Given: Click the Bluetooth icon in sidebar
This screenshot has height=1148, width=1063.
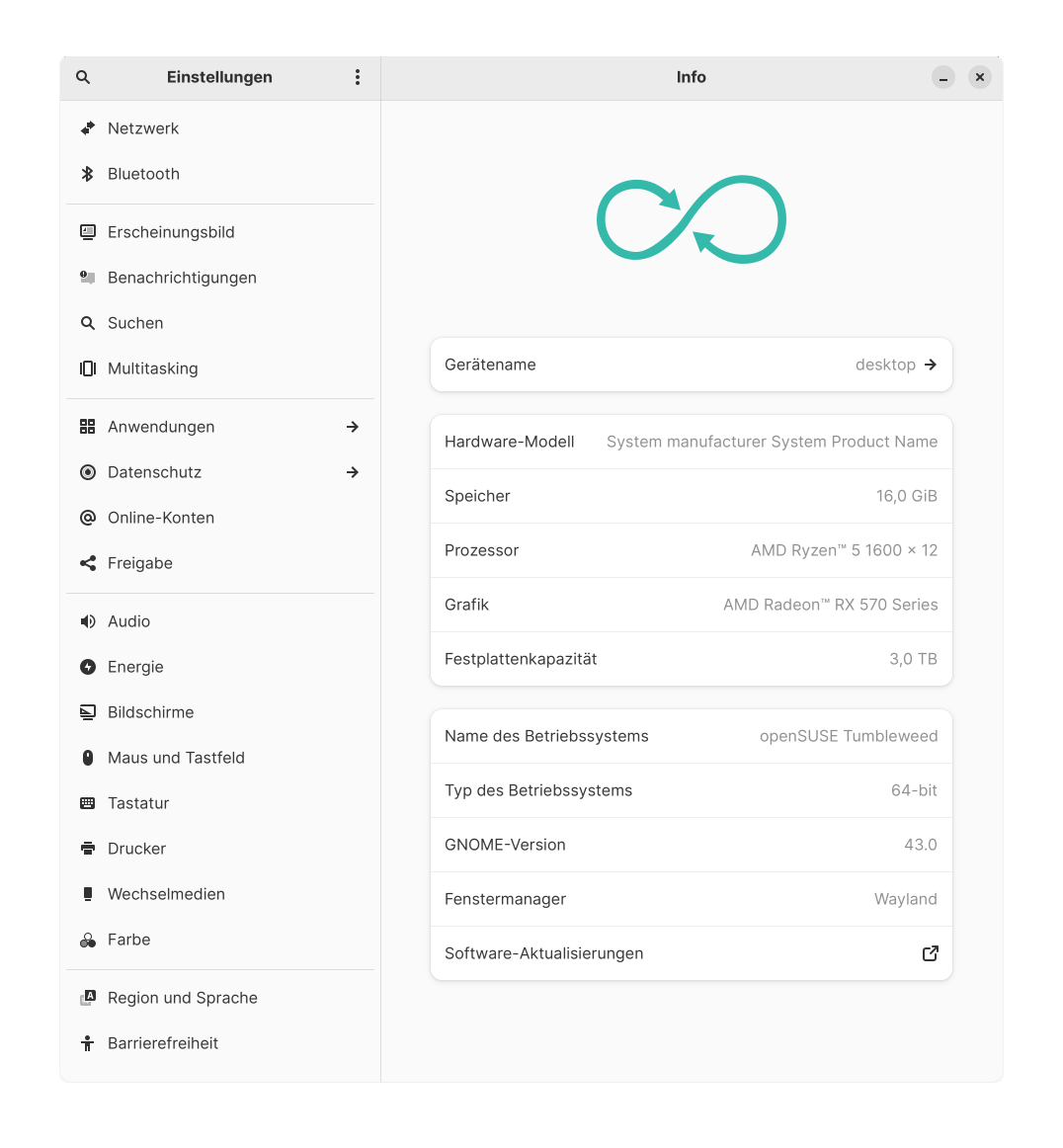Looking at the screenshot, I should click(x=87, y=174).
